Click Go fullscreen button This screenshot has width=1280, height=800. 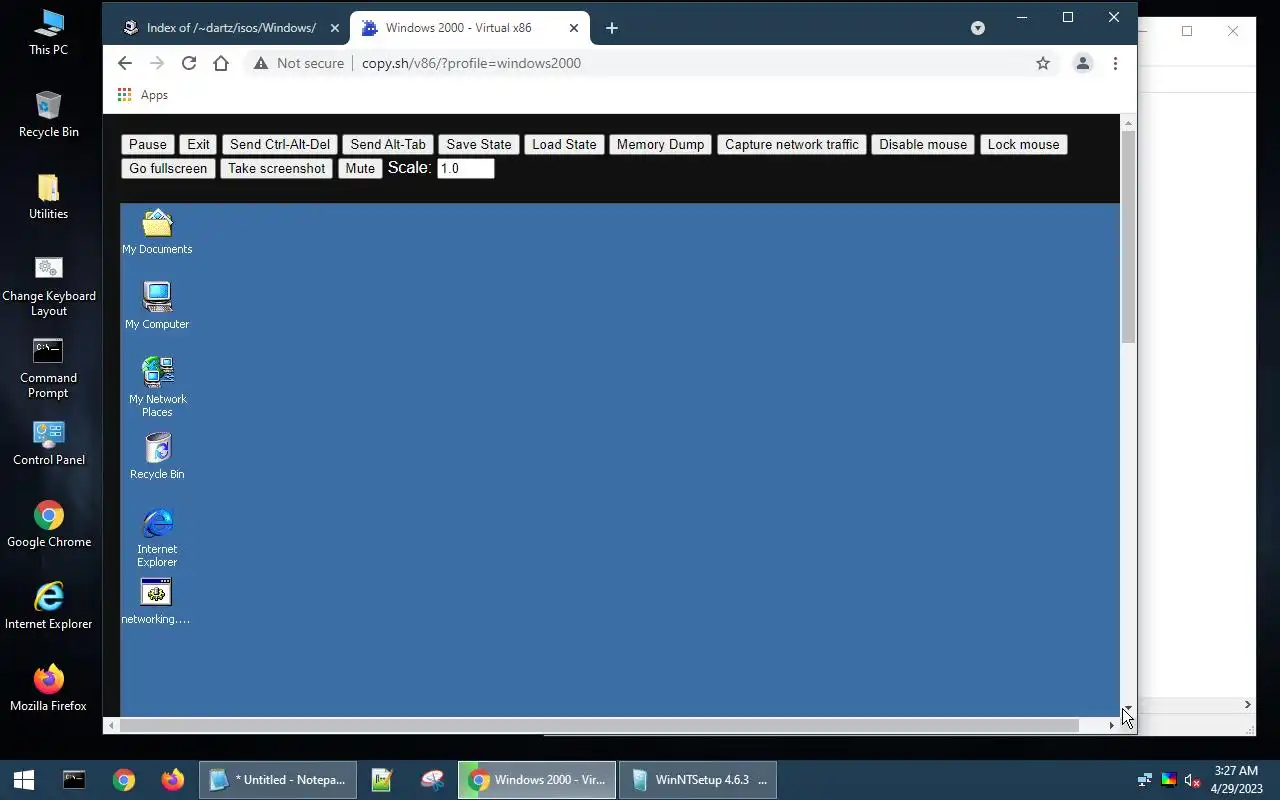[x=168, y=168]
